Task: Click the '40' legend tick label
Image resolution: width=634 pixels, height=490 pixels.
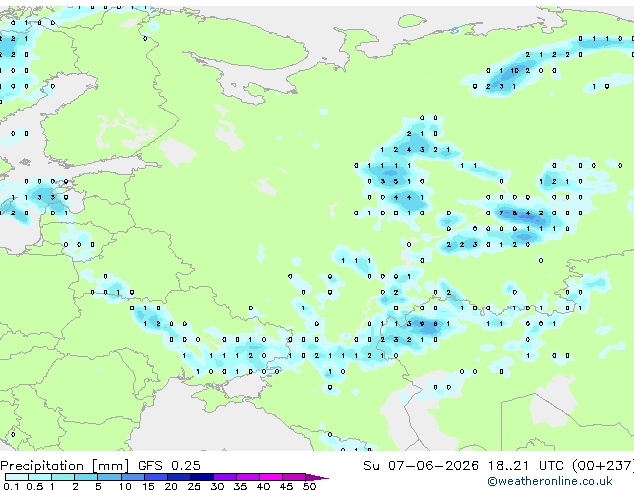Action: pos(263,486)
